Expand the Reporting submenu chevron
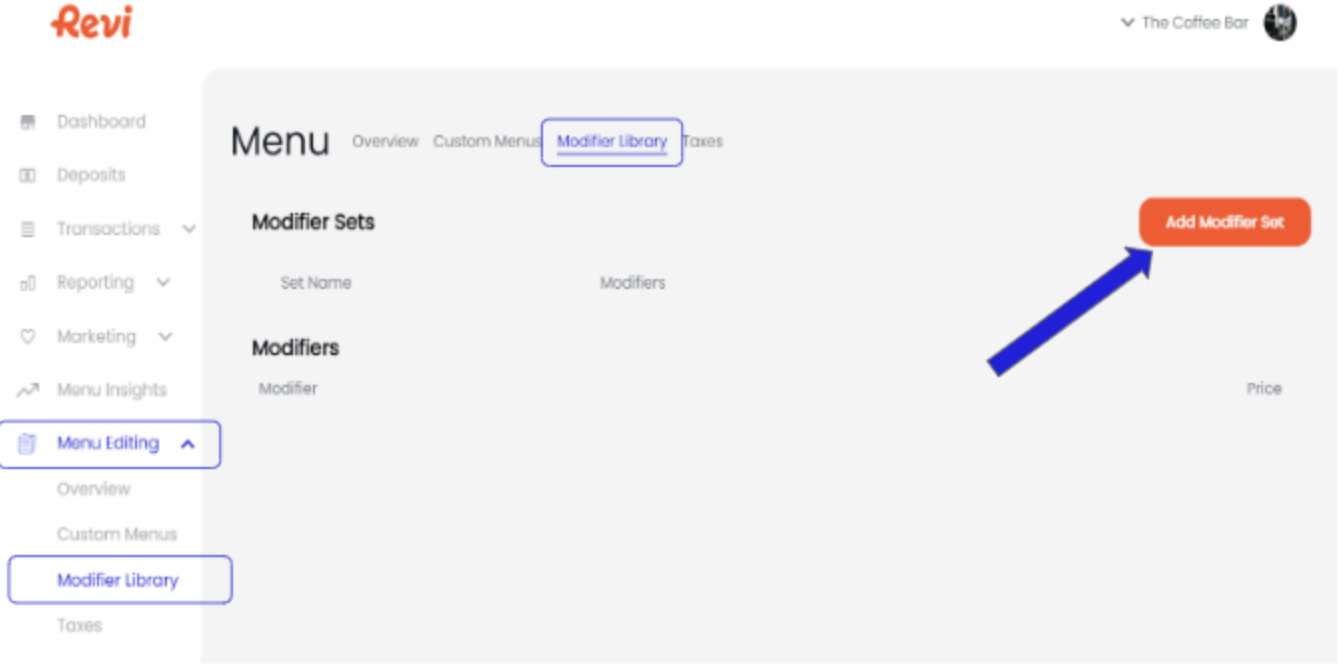 165,282
